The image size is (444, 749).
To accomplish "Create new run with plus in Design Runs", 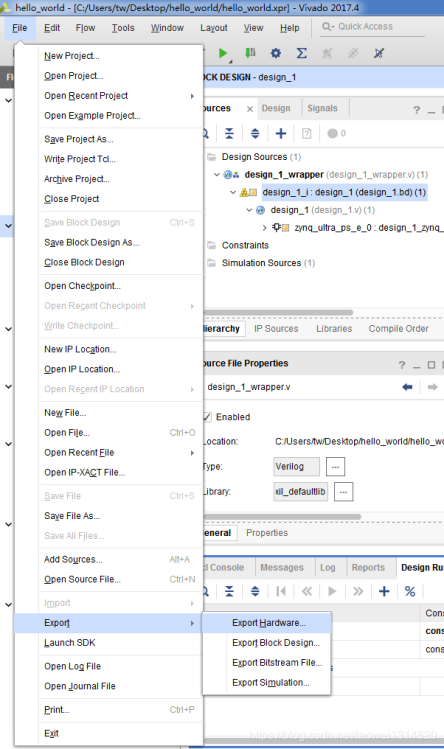I will coord(384,591).
